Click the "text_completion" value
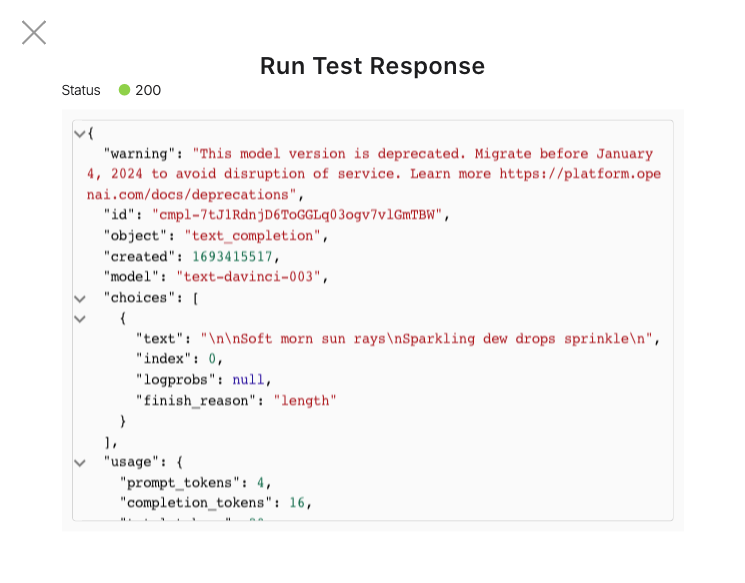 [252, 236]
